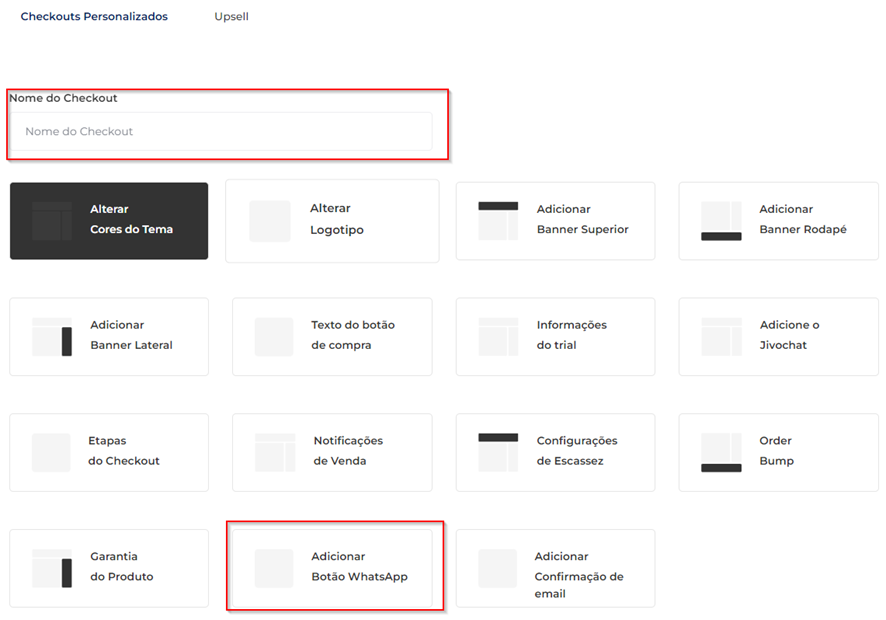Click the Garantia do Produto icon
This screenshot has width=886, height=620.
click(x=52, y=569)
